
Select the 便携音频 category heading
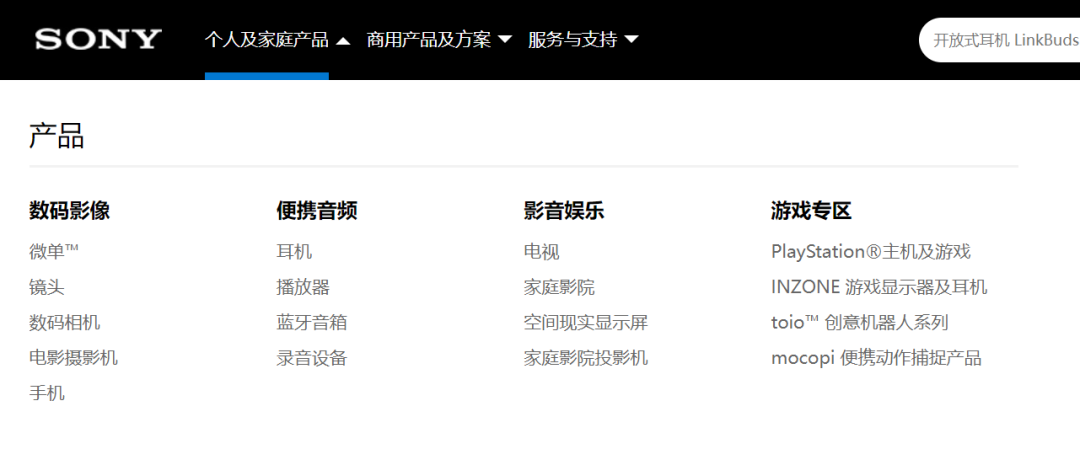(317, 211)
